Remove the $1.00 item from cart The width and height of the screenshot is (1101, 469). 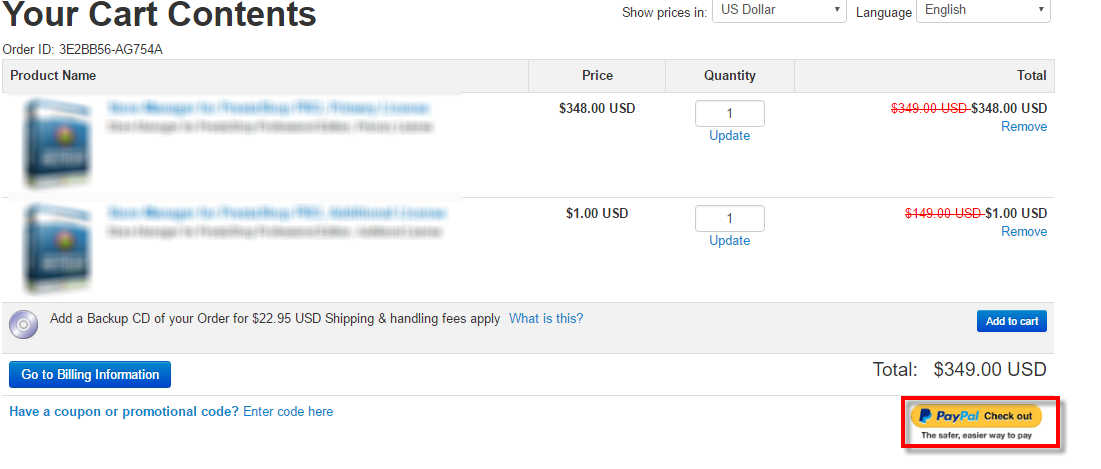(x=1024, y=231)
